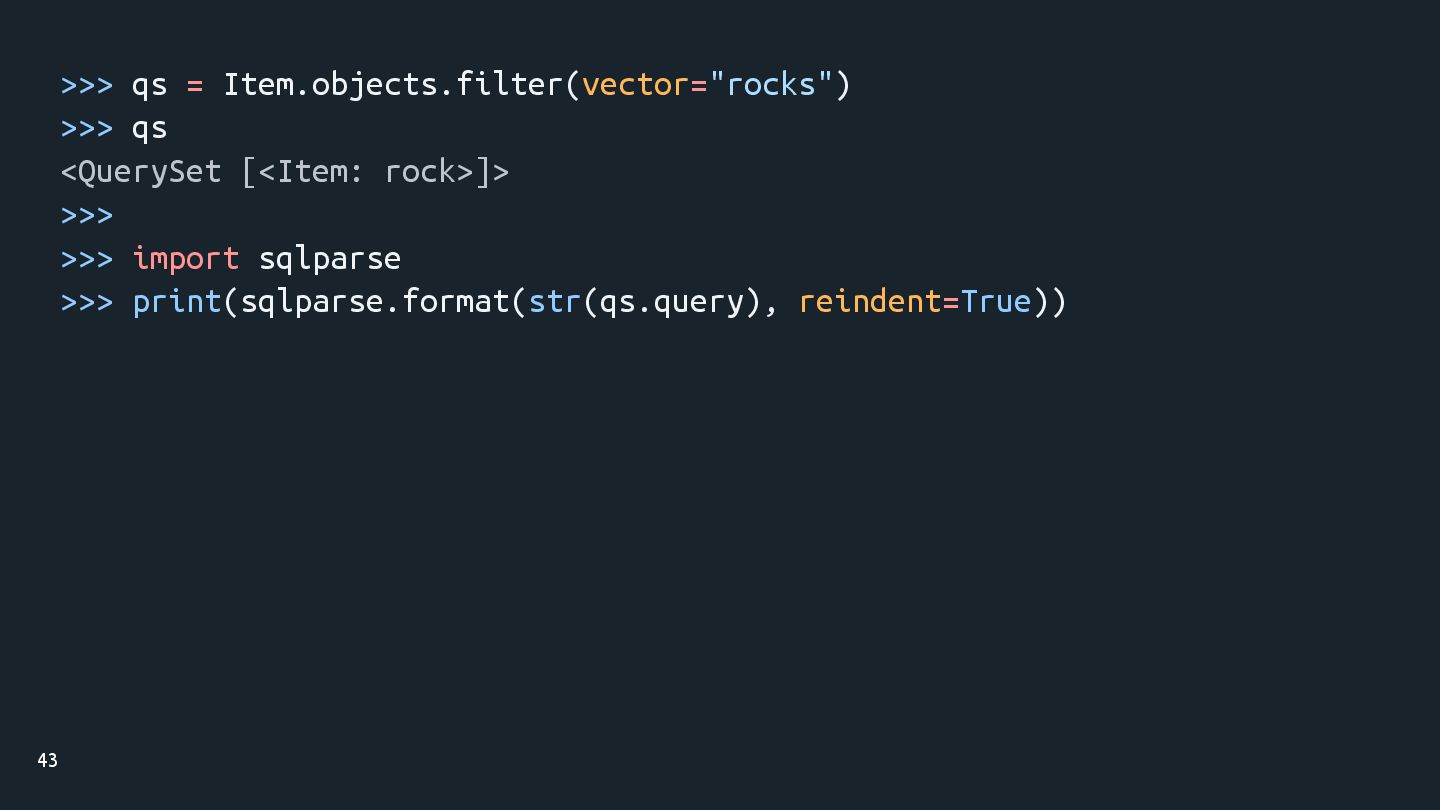Click the <Item: rock> result text
The image size is (1440, 810).
point(366,171)
